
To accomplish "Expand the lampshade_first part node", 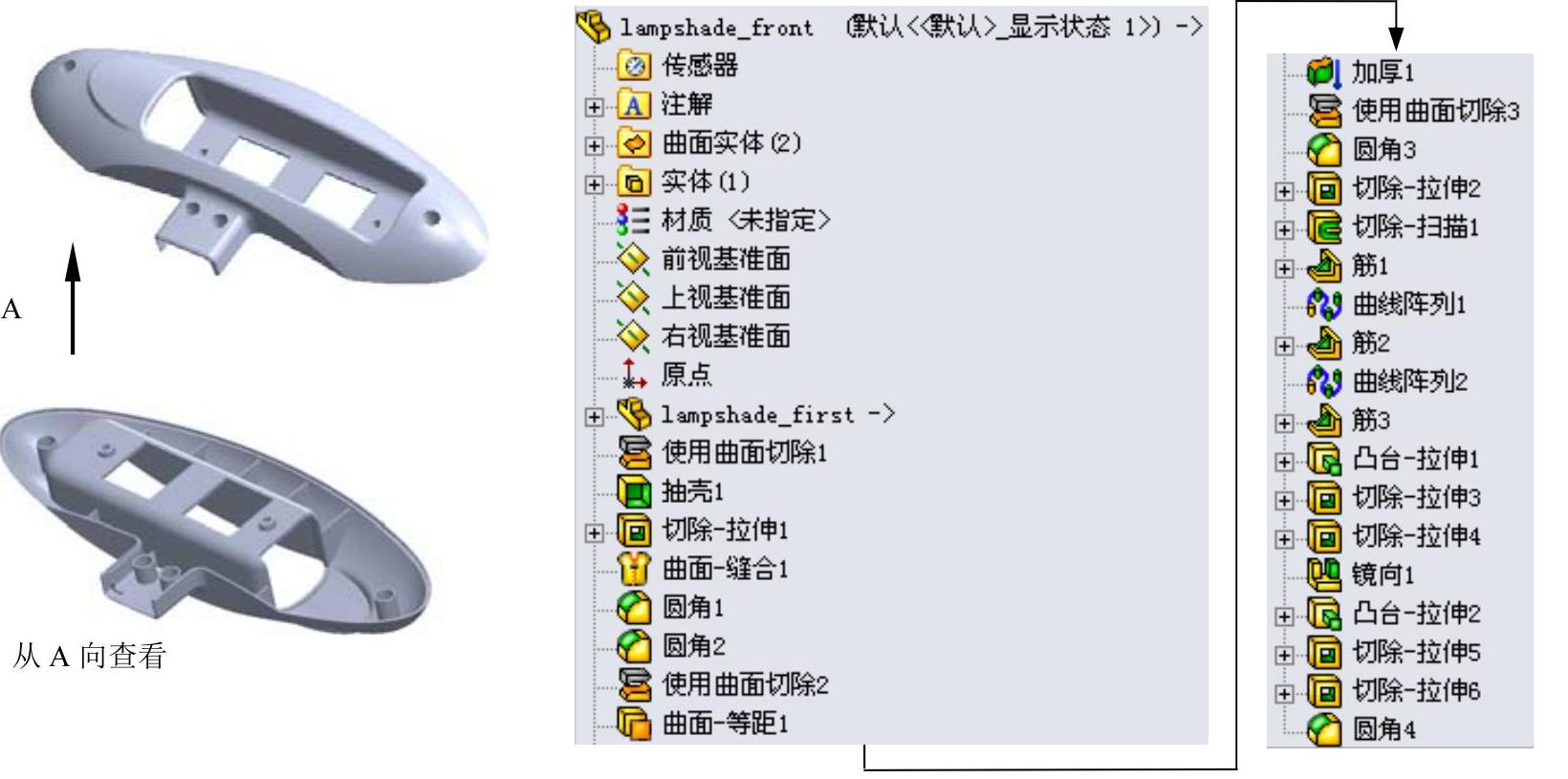I will [594, 417].
